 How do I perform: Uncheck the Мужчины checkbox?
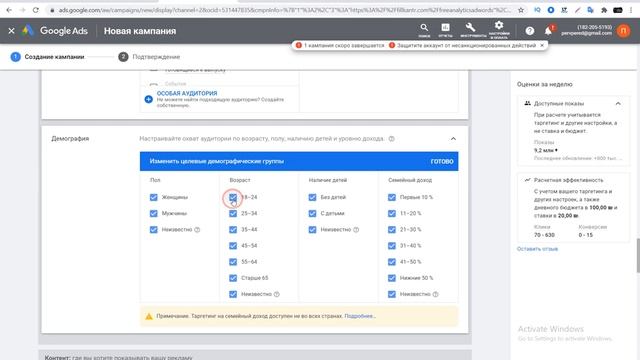click(x=153, y=213)
